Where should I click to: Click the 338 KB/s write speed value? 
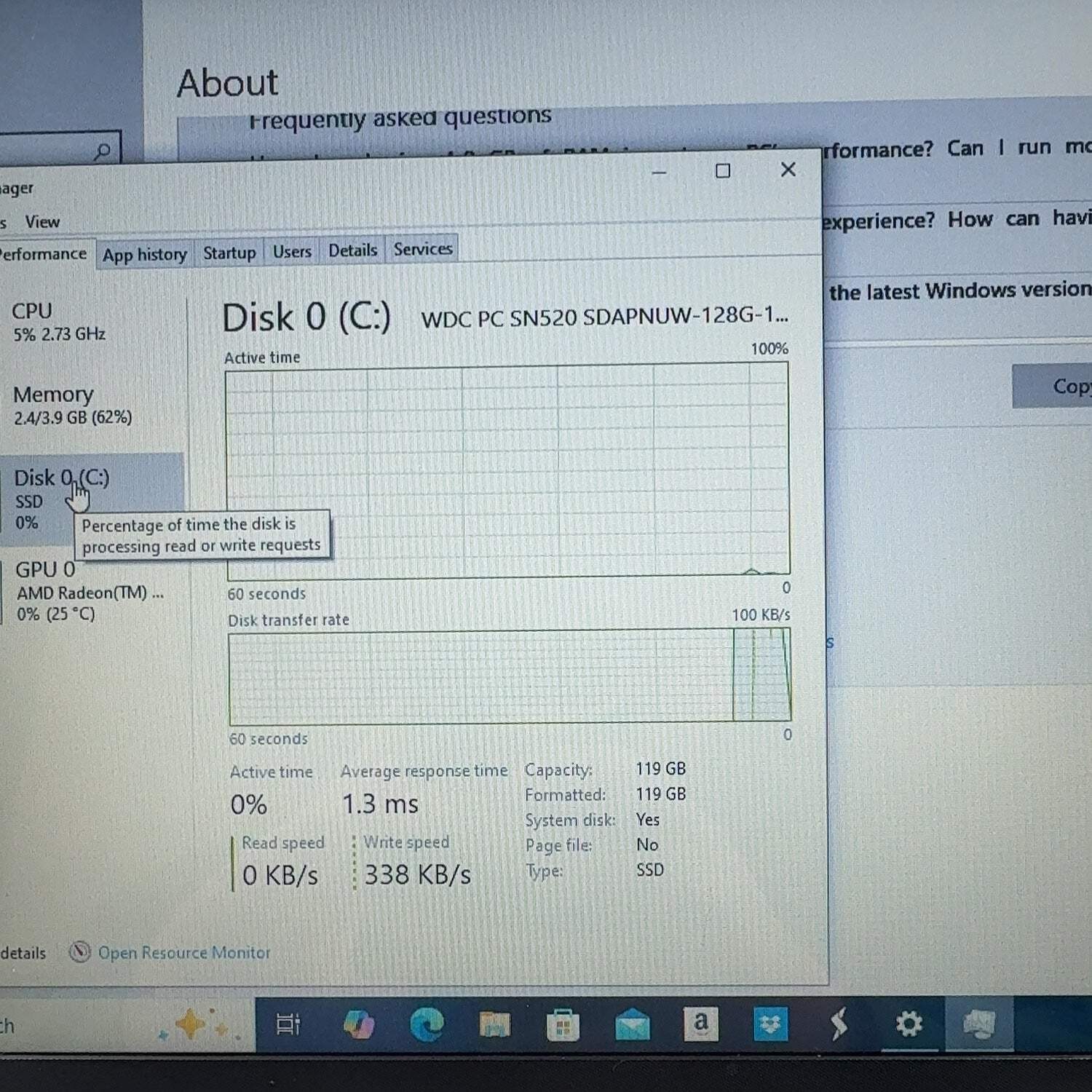pyautogui.click(x=417, y=874)
